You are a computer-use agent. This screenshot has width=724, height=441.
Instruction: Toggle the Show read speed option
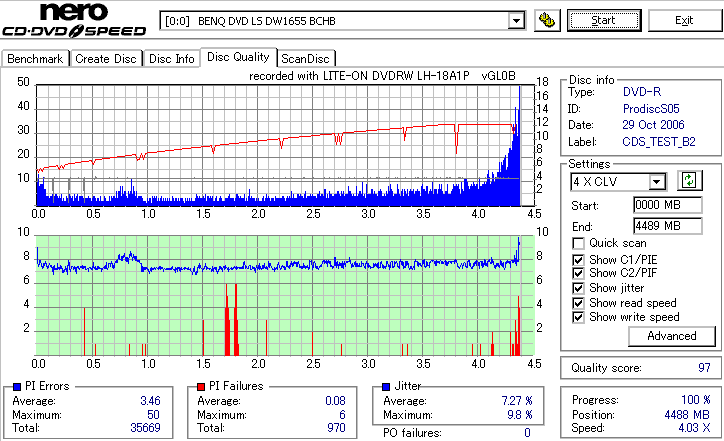point(578,303)
